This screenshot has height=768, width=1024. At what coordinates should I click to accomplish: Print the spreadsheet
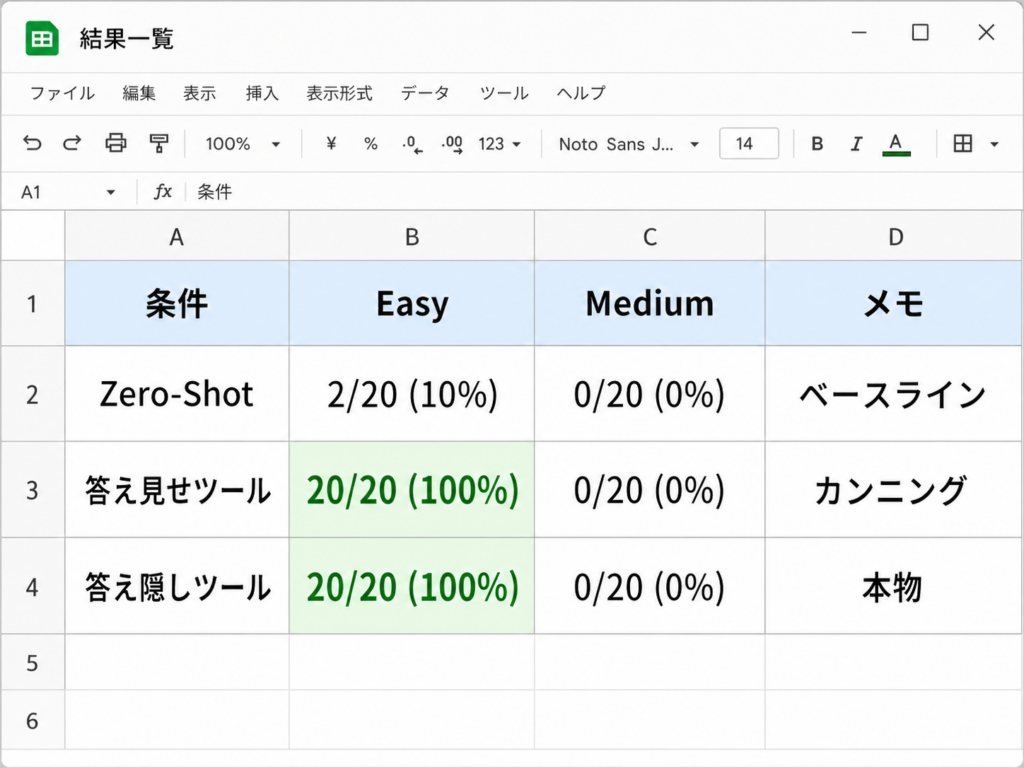(116, 143)
